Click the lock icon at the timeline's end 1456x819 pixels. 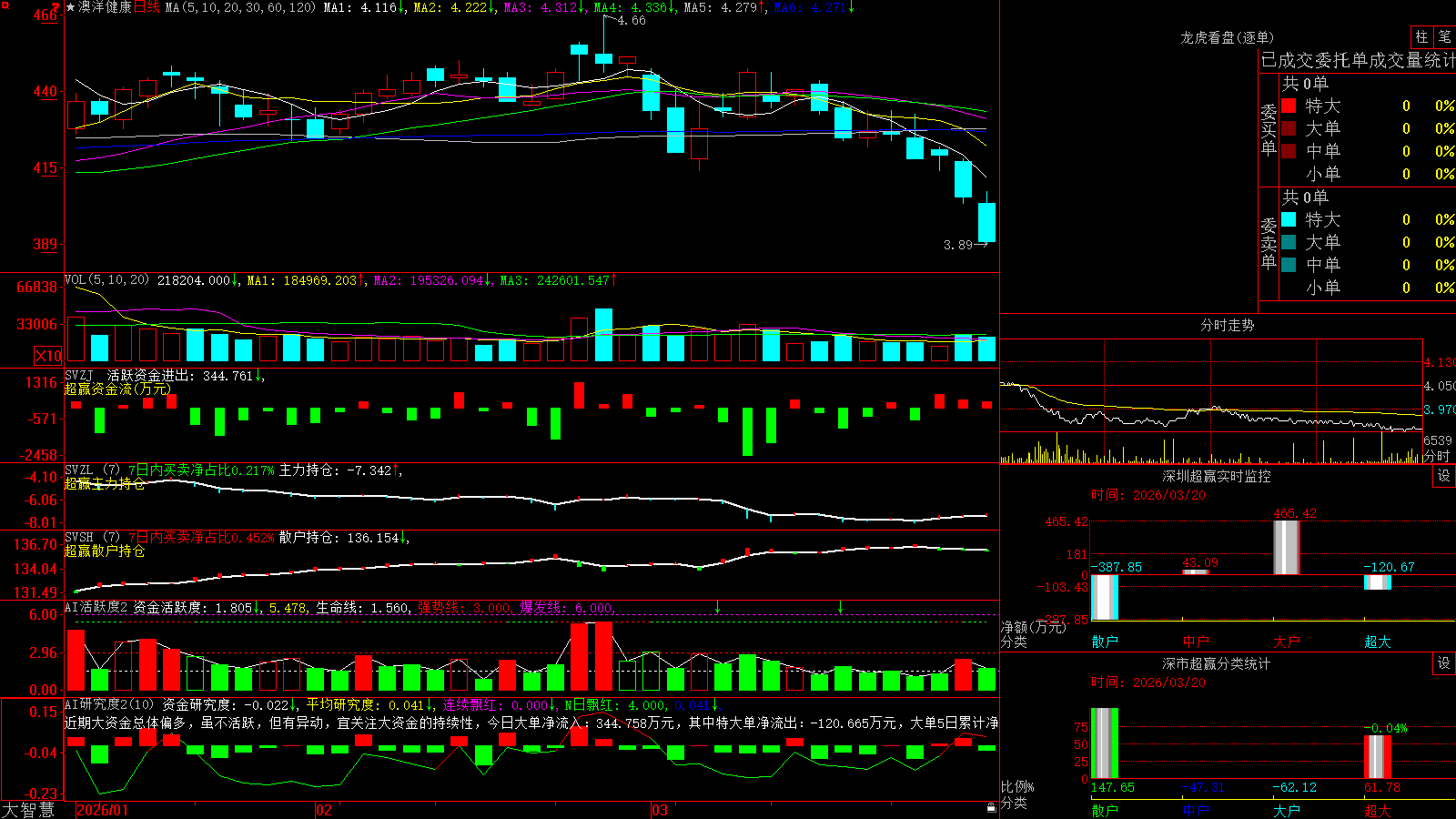991,807
